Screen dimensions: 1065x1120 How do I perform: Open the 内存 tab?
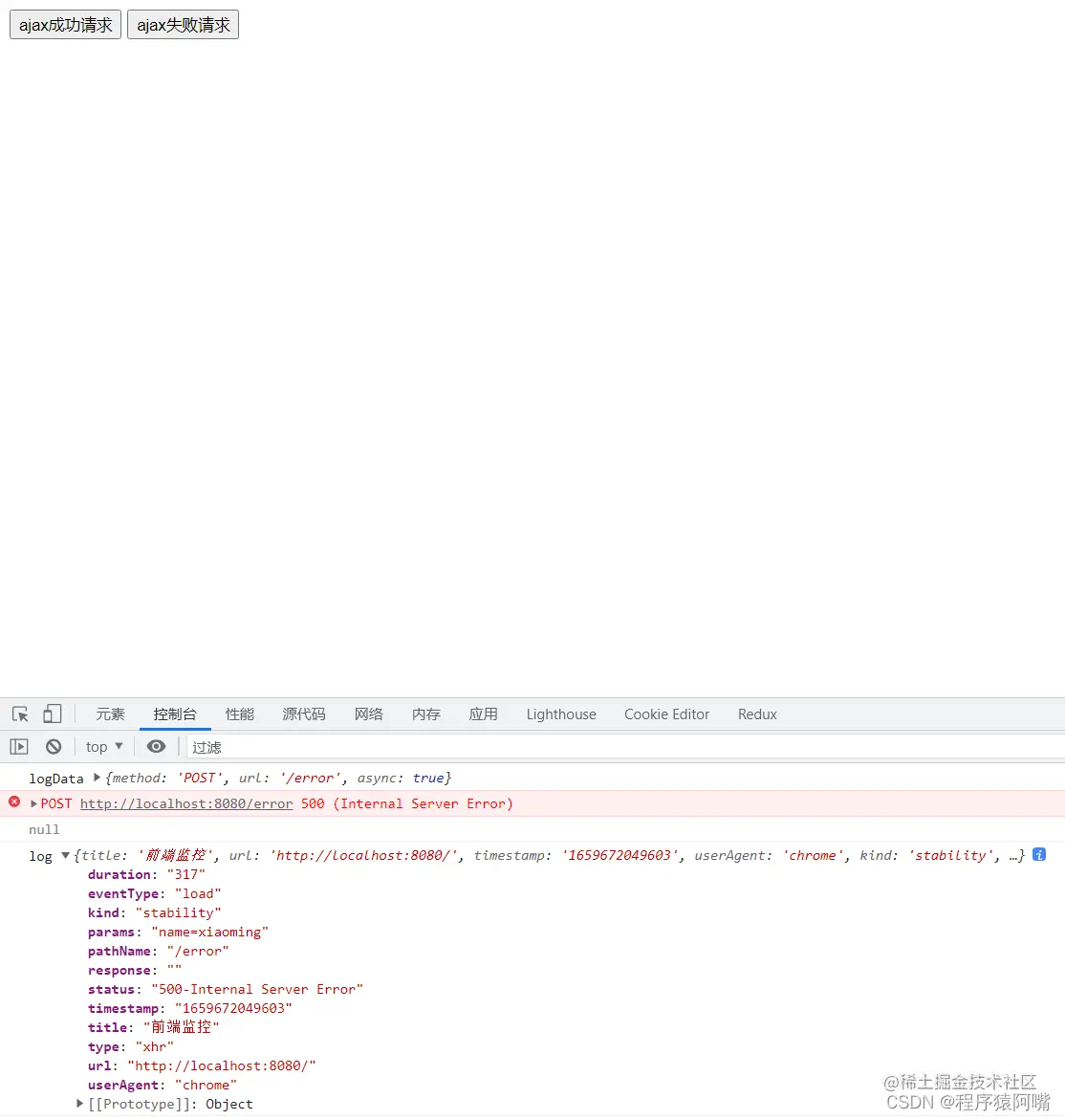(x=426, y=714)
